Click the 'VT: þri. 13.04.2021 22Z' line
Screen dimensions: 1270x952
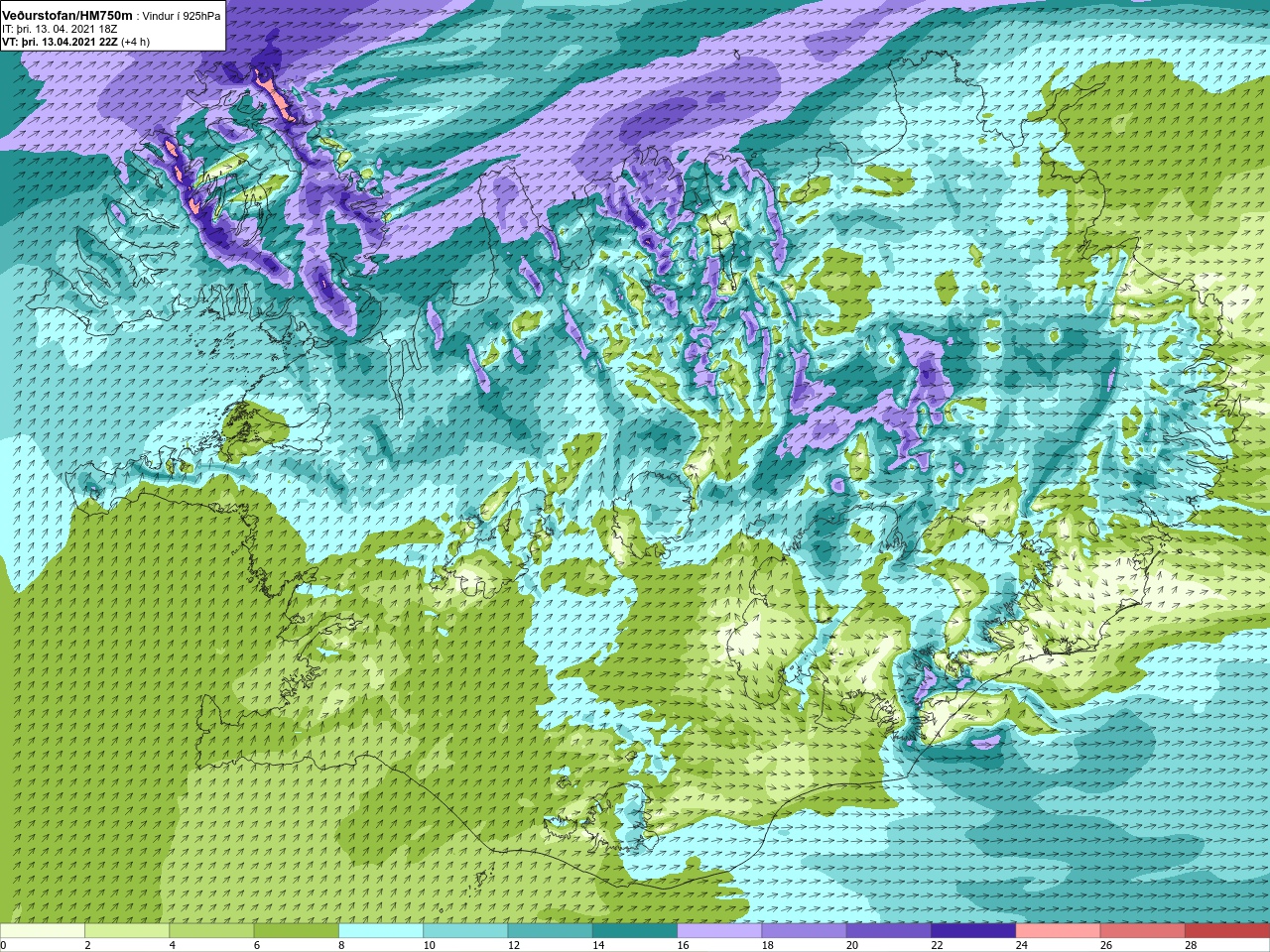click(x=60, y=42)
